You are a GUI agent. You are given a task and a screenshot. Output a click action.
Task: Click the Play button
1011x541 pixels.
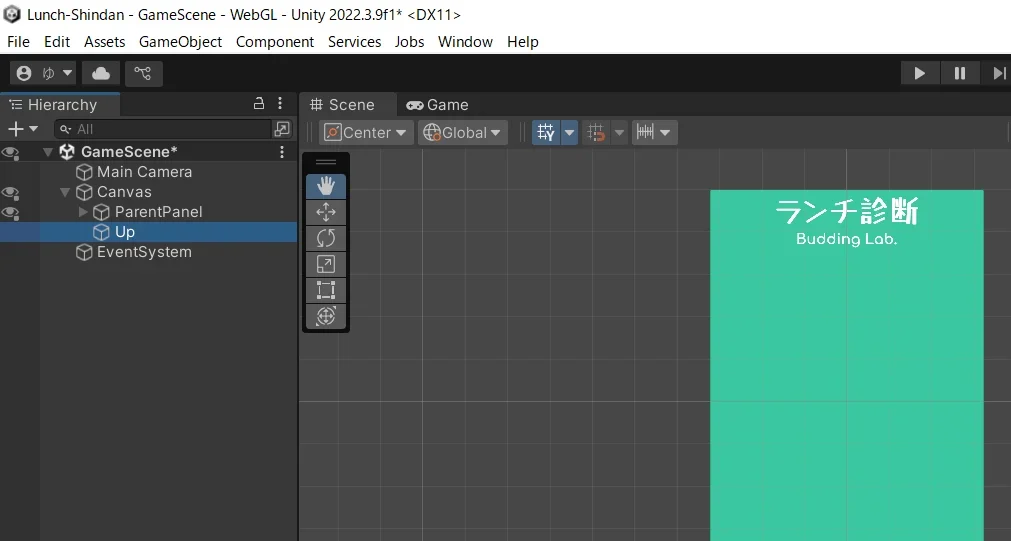click(919, 74)
